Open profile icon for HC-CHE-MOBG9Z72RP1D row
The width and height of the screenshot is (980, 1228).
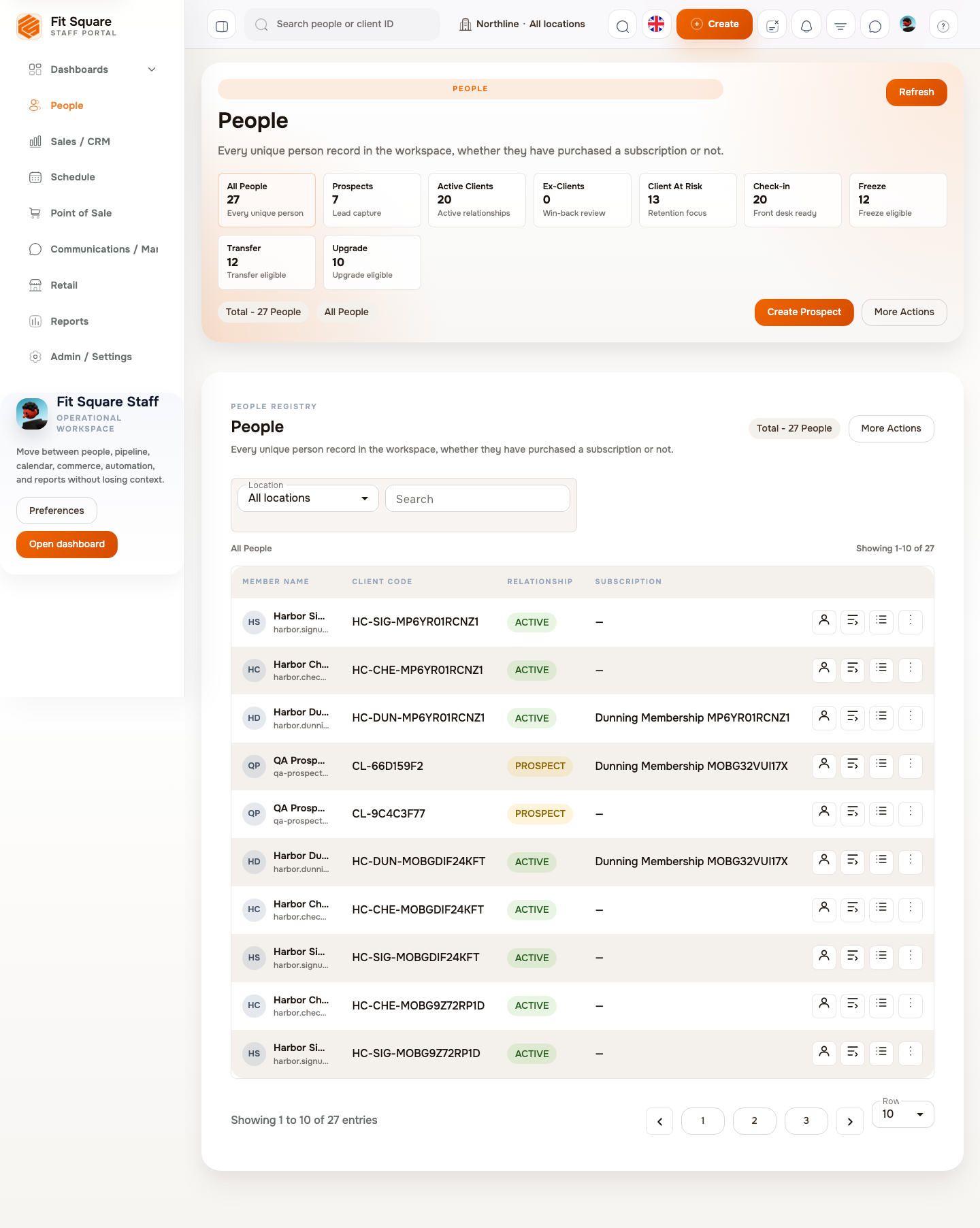point(824,1005)
